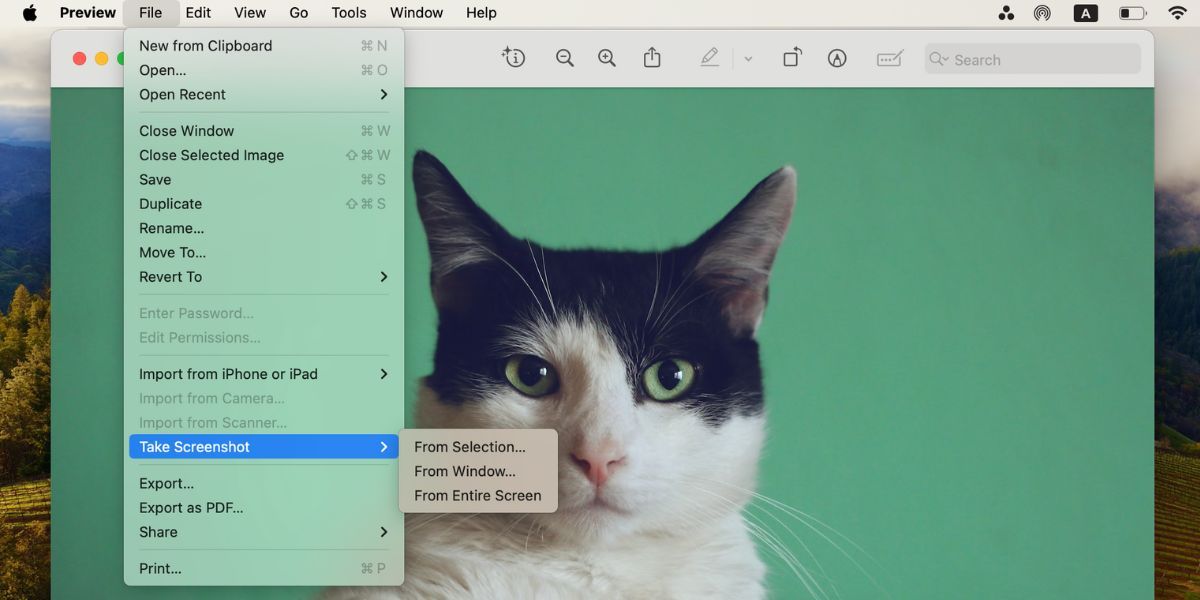Image resolution: width=1200 pixels, height=600 pixels.
Task: Rotate the image using the rotate icon
Action: click(x=791, y=57)
